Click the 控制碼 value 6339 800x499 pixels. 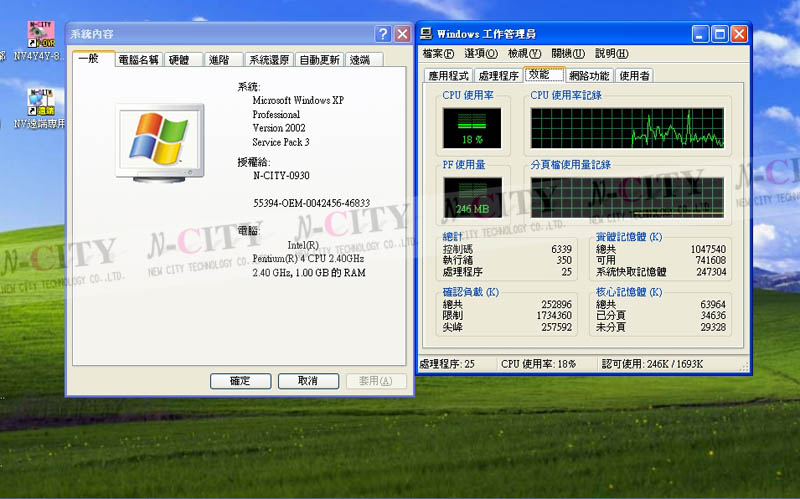pyautogui.click(x=561, y=250)
